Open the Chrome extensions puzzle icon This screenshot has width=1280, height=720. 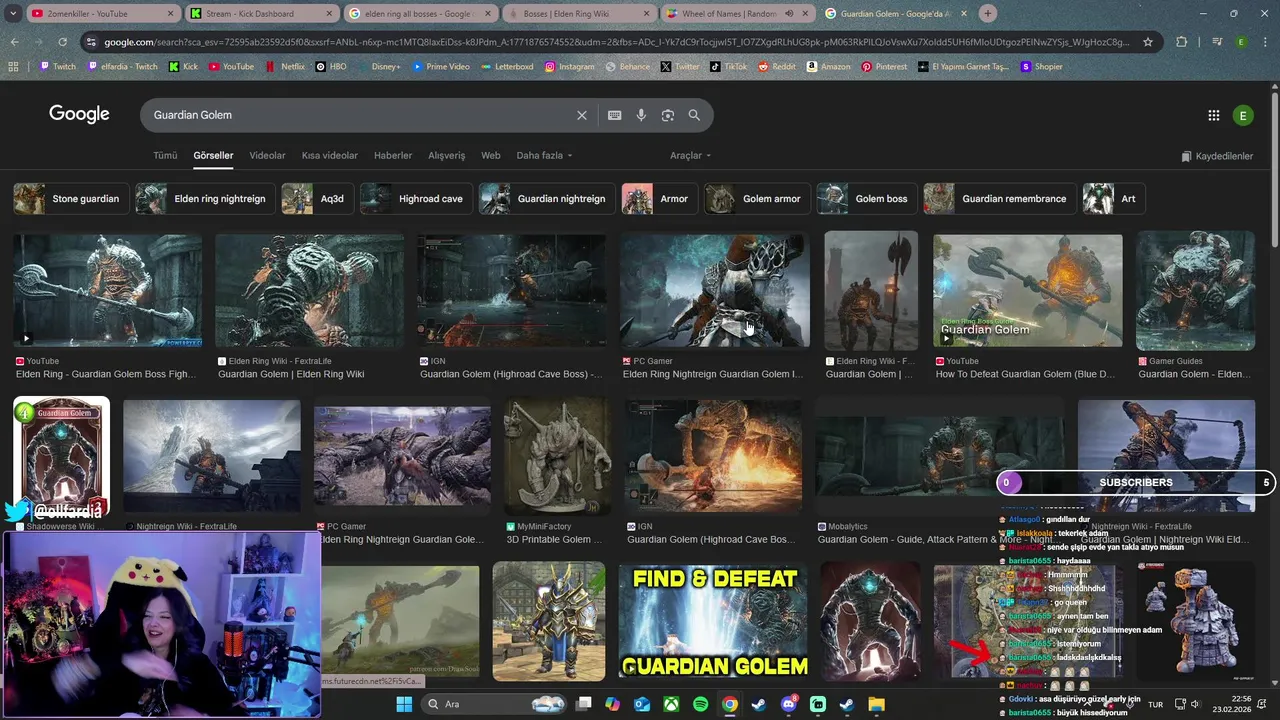1182,42
